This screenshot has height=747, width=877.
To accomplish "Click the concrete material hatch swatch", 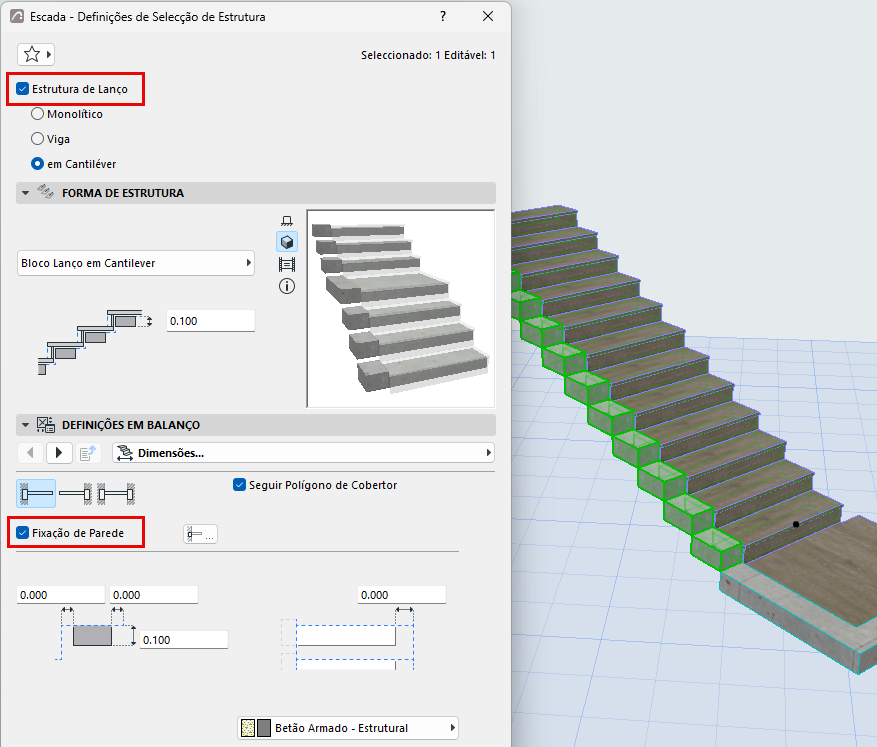I will (248, 728).
